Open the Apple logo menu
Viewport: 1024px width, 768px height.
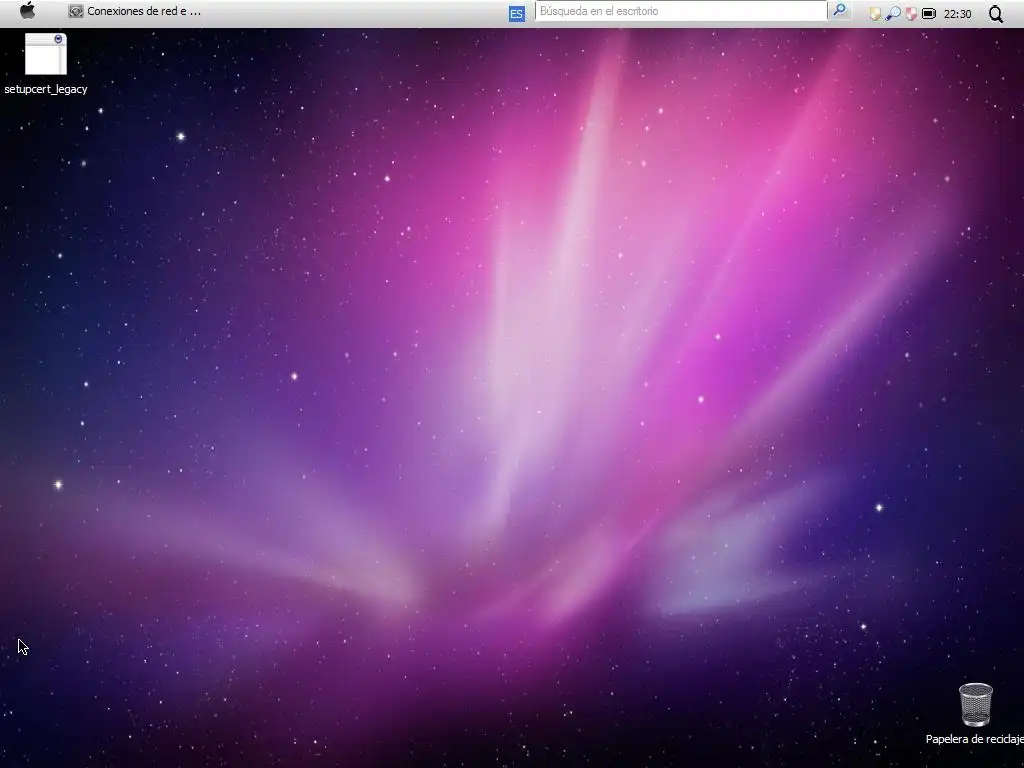[27, 11]
